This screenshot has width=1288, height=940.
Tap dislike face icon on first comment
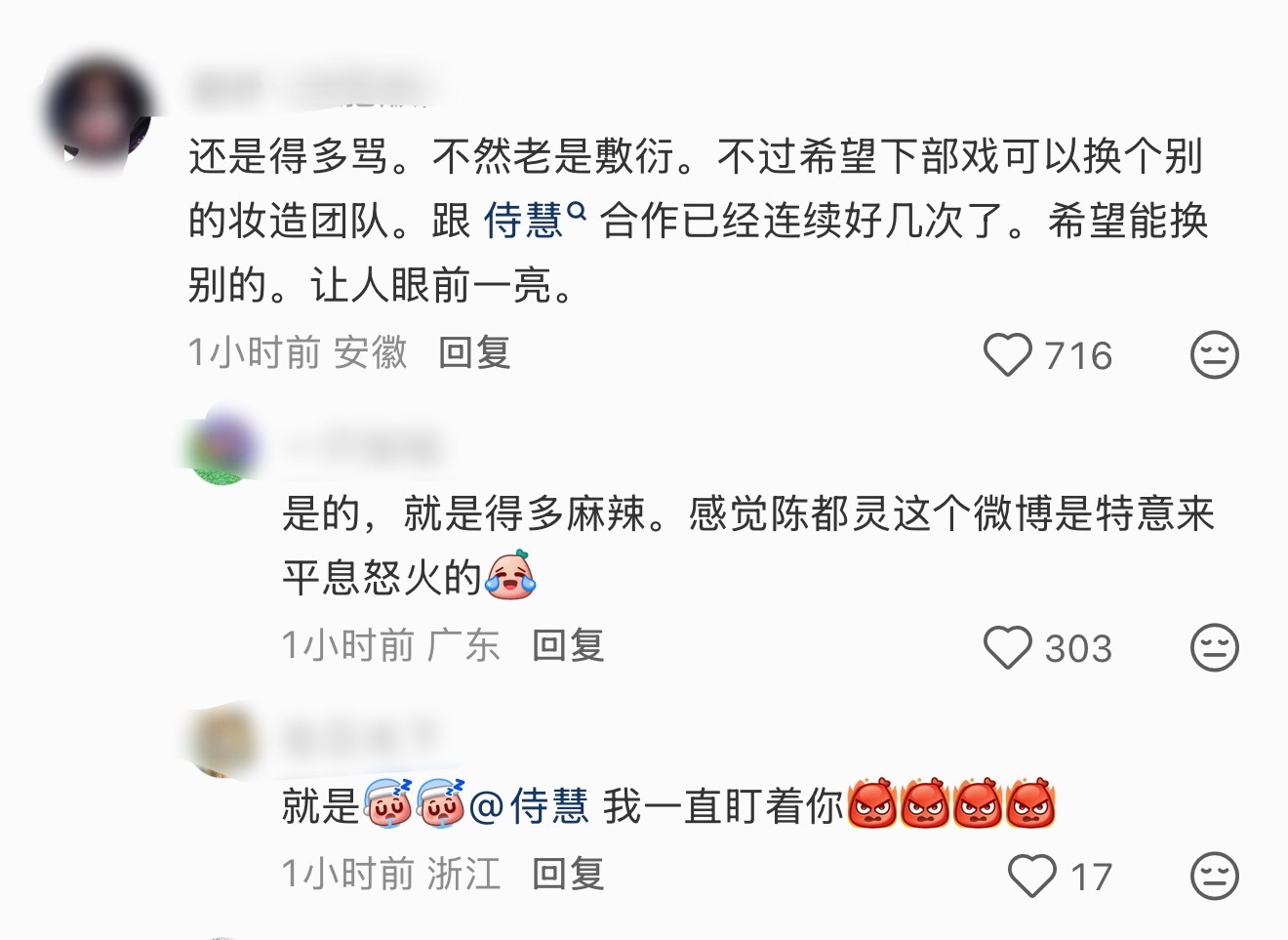pyautogui.click(x=1215, y=354)
